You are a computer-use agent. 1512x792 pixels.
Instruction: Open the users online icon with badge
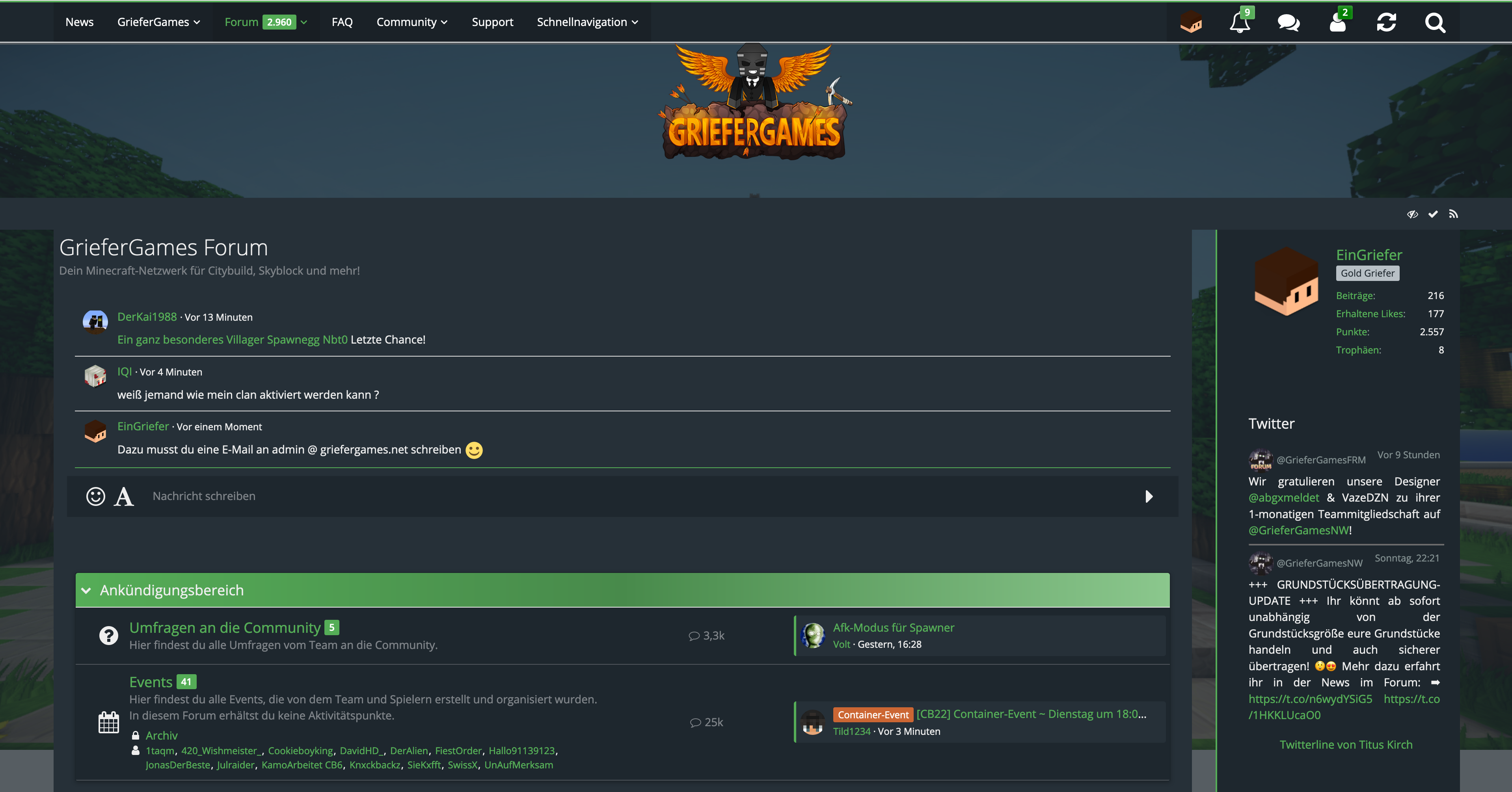click(1338, 22)
